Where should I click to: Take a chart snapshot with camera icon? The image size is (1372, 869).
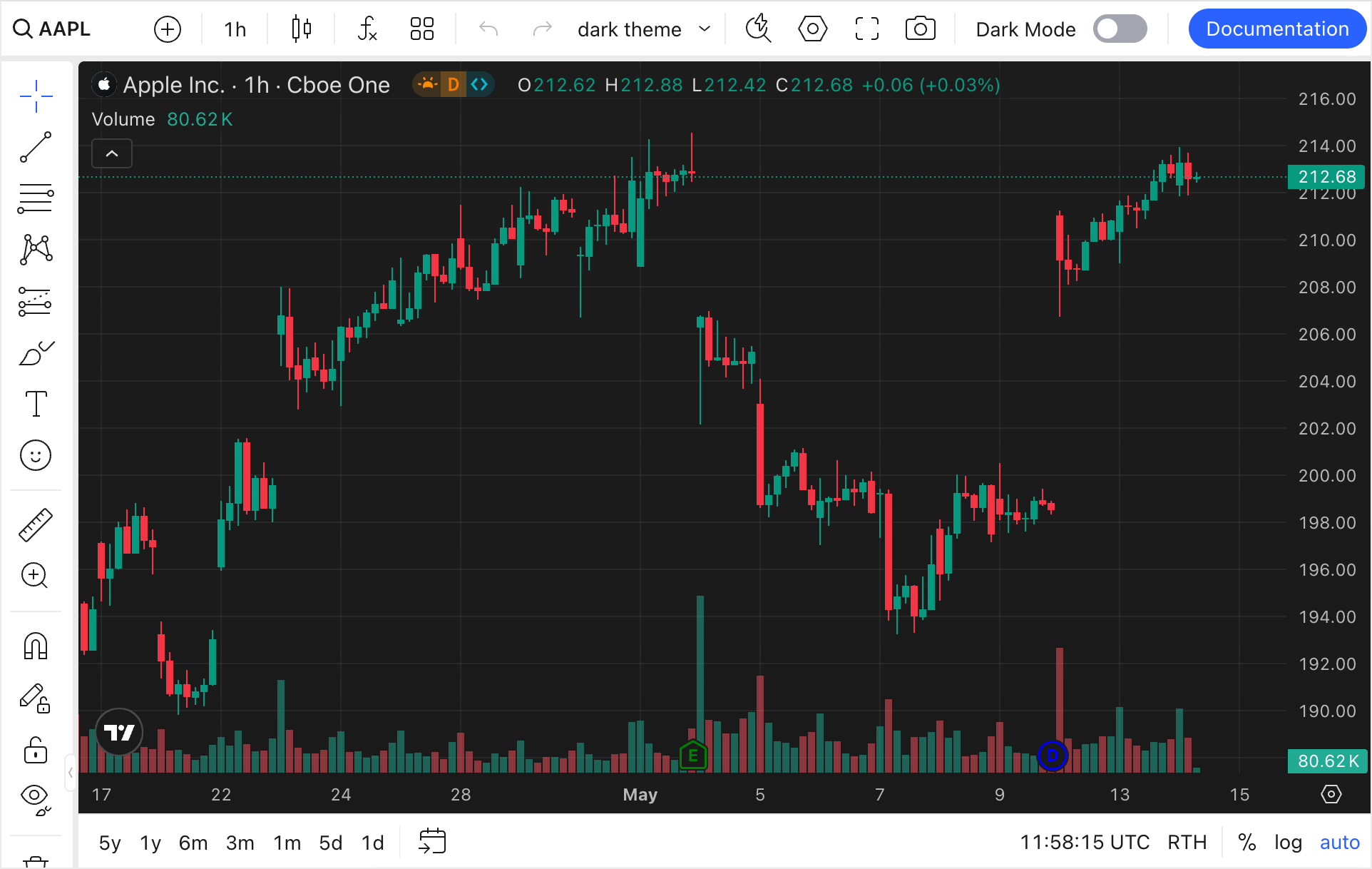(x=920, y=29)
